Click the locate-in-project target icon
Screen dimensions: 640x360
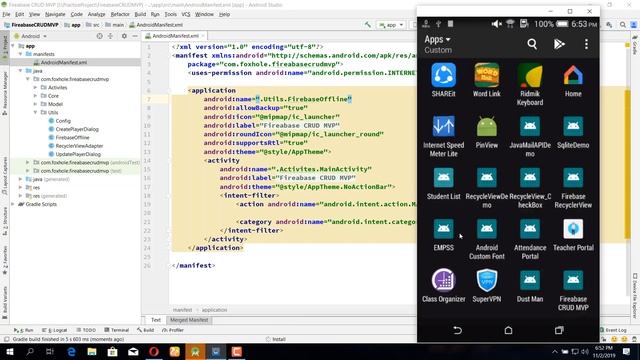pos(99,36)
